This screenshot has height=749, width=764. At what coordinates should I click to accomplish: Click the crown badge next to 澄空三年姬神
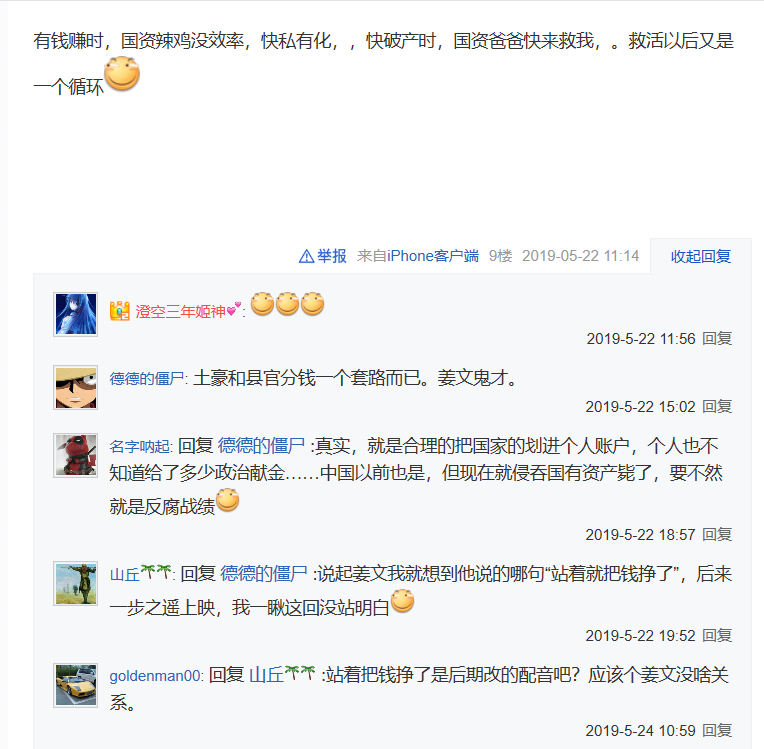[119, 311]
